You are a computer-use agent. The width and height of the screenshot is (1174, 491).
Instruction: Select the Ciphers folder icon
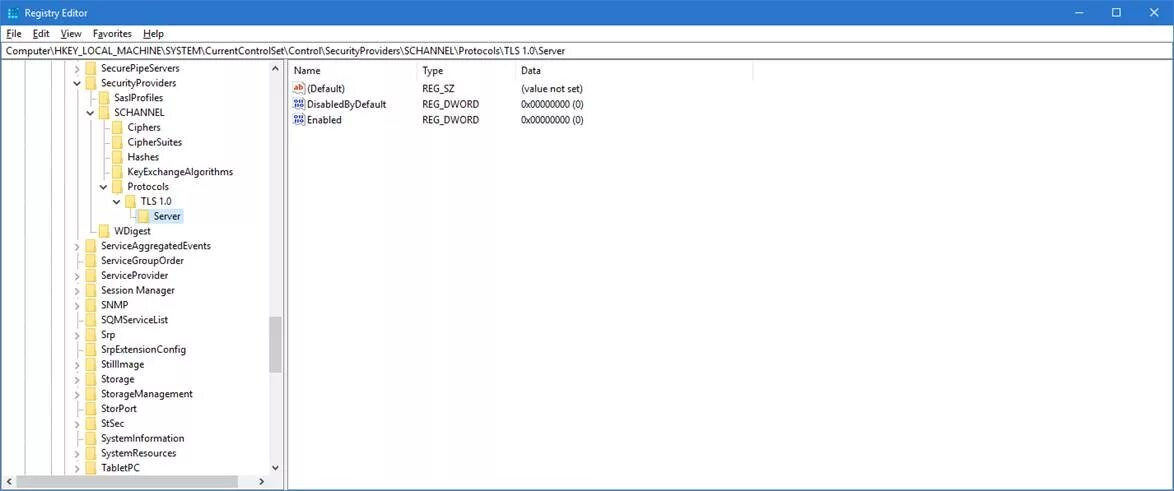(x=118, y=127)
